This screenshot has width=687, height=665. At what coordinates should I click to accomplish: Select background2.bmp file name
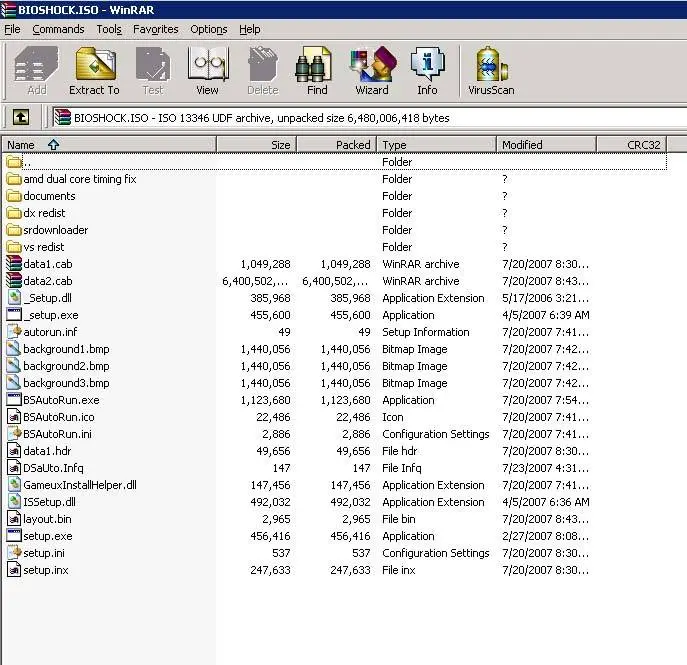[x=66, y=366]
